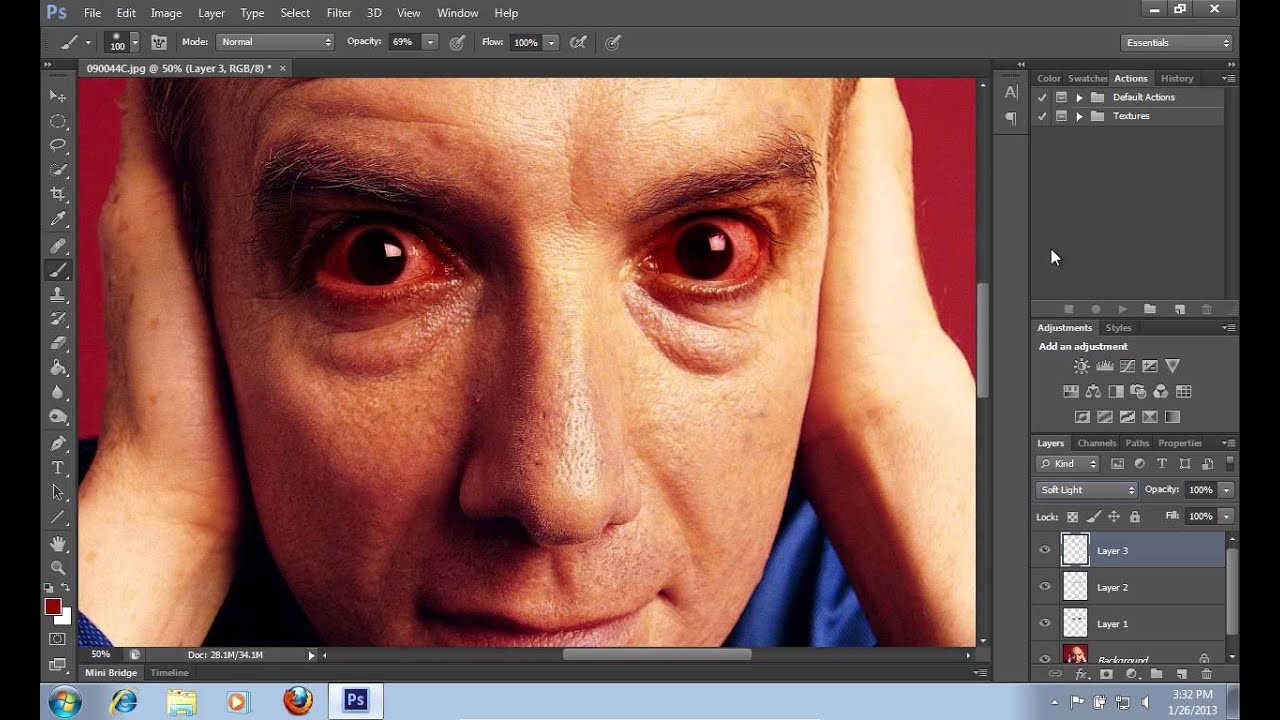1280x720 pixels.
Task: Select the Clone Stamp tool
Action: tap(58, 295)
